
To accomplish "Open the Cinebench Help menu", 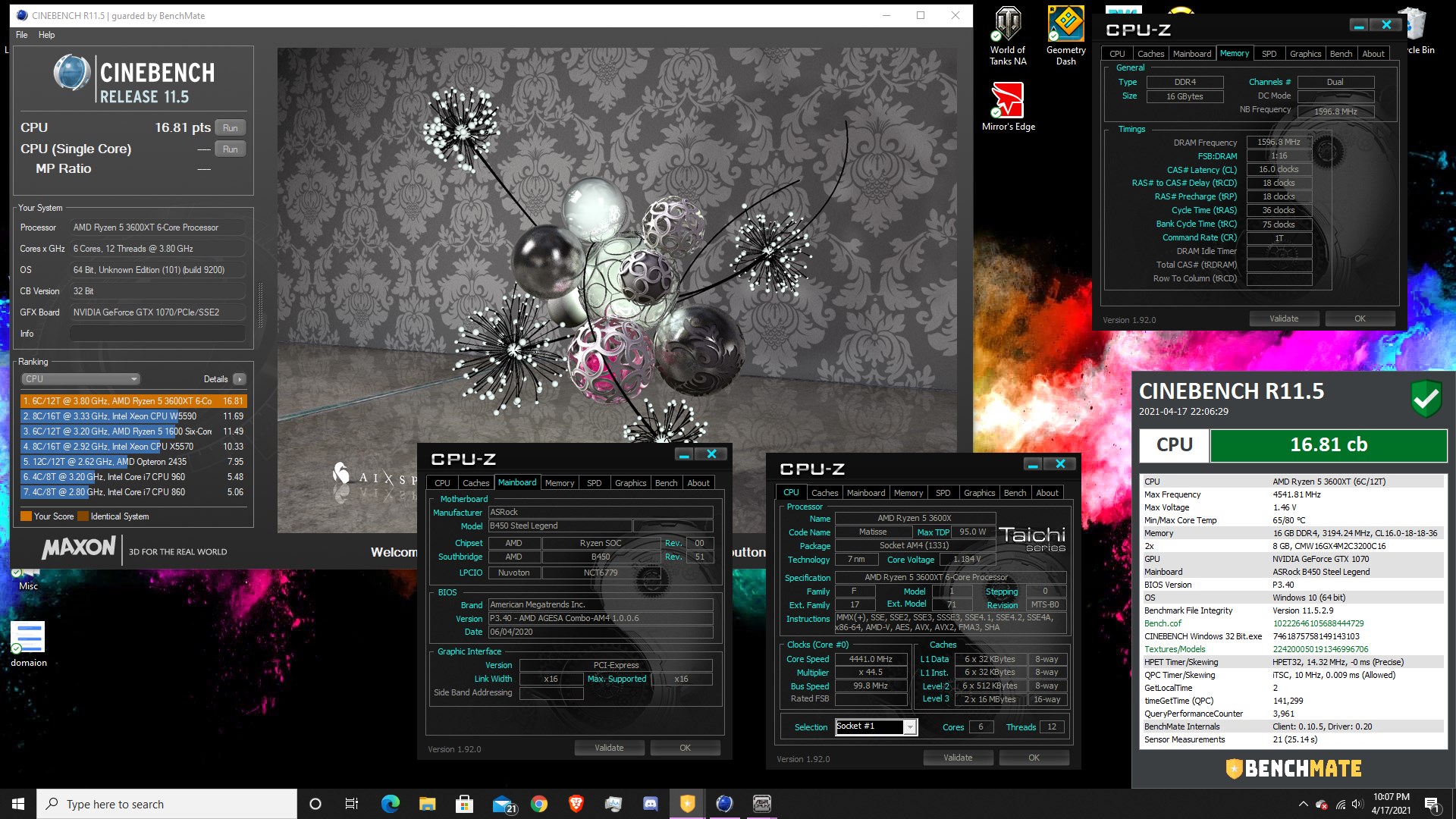I will point(46,35).
